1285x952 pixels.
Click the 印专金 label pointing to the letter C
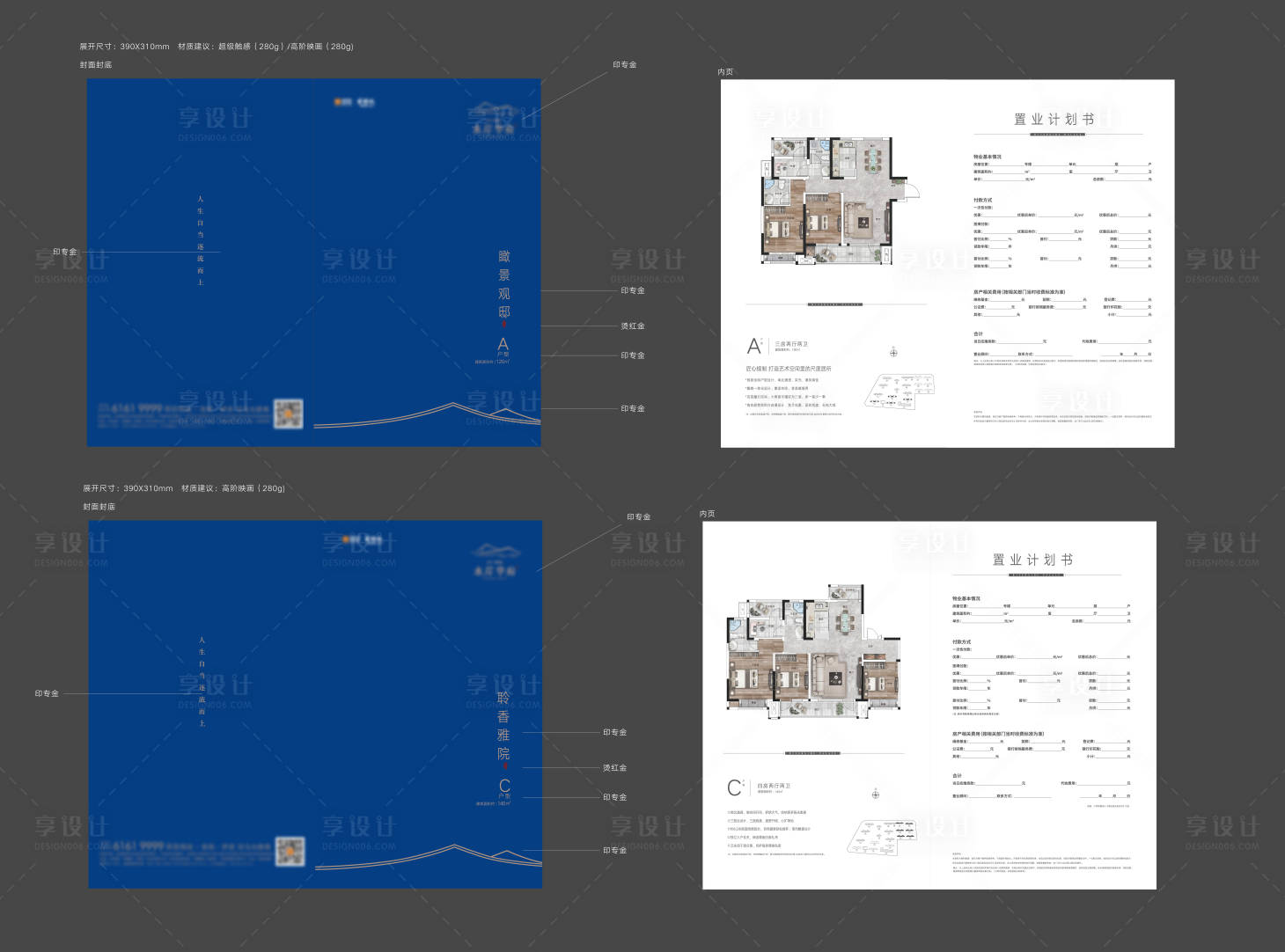(615, 797)
